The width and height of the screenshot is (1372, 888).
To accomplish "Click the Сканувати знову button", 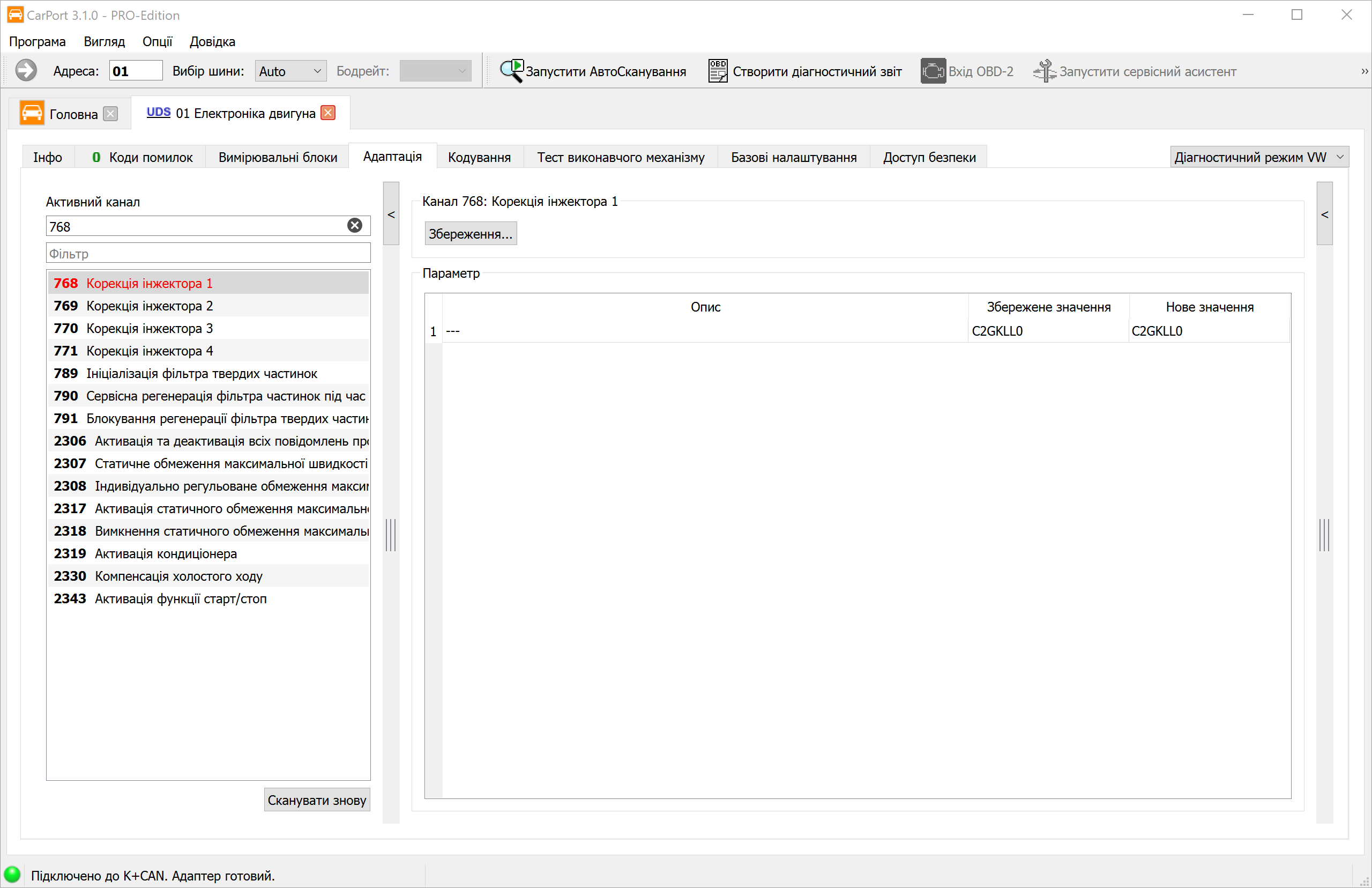I will [x=317, y=800].
